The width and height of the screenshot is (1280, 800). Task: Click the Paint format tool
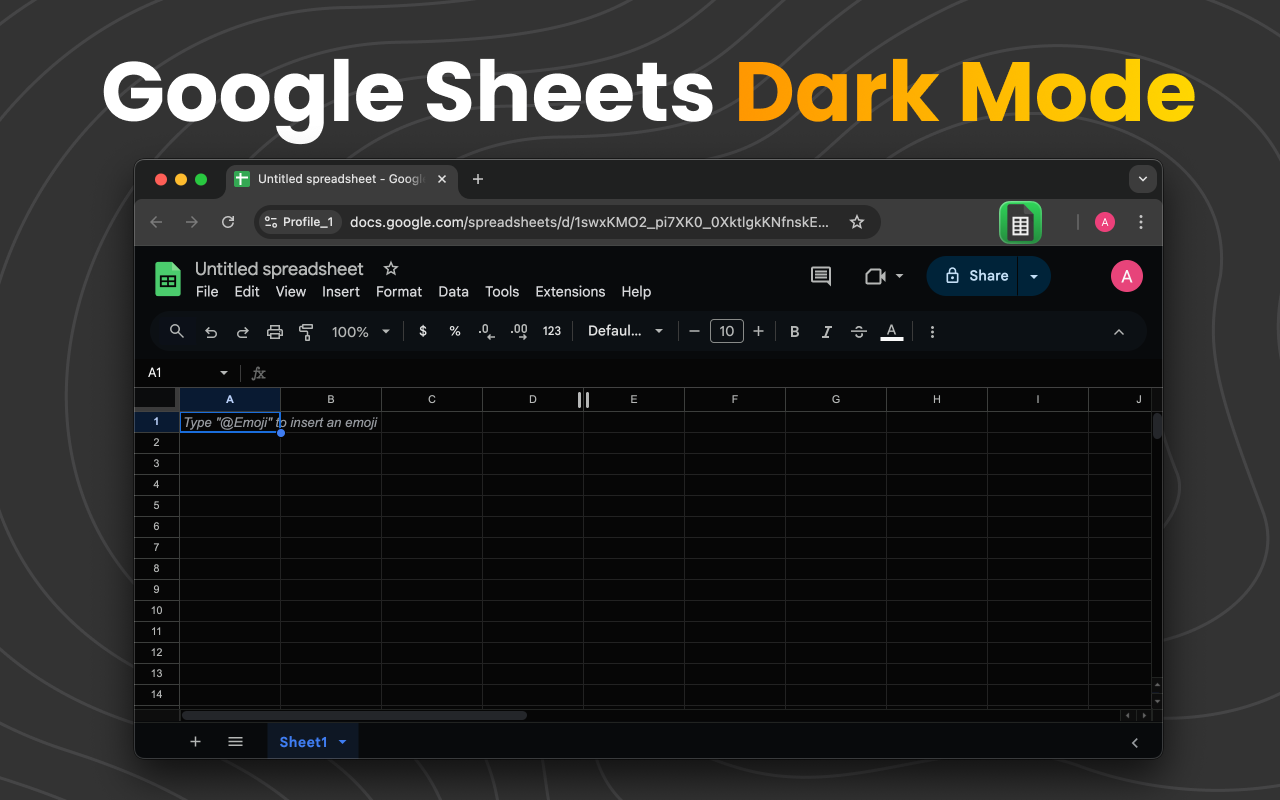coord(306,331)
